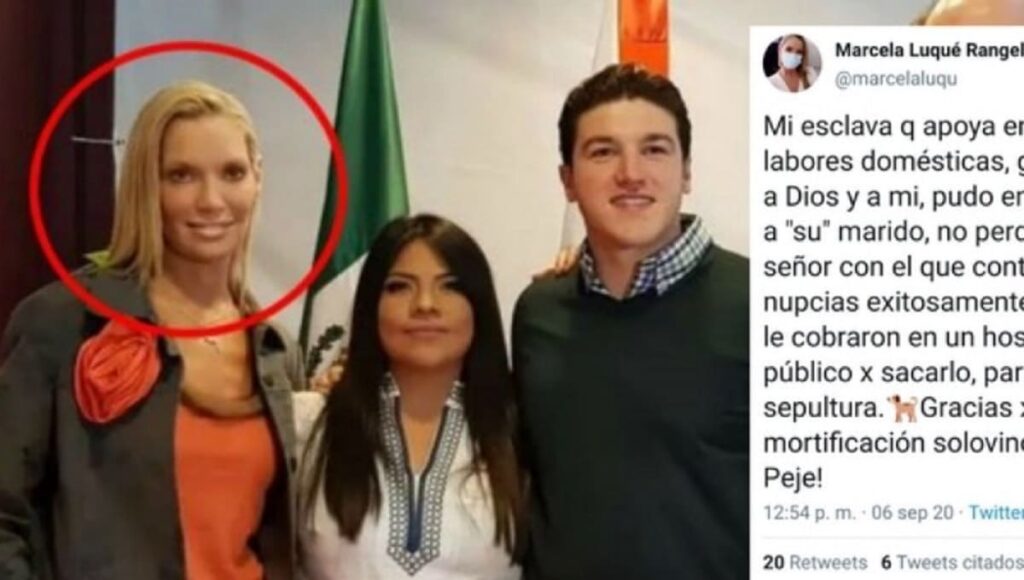This screenshot has width=1024, height=580.
Task: View the 20 Retweets list
Action: coord(815,562)
